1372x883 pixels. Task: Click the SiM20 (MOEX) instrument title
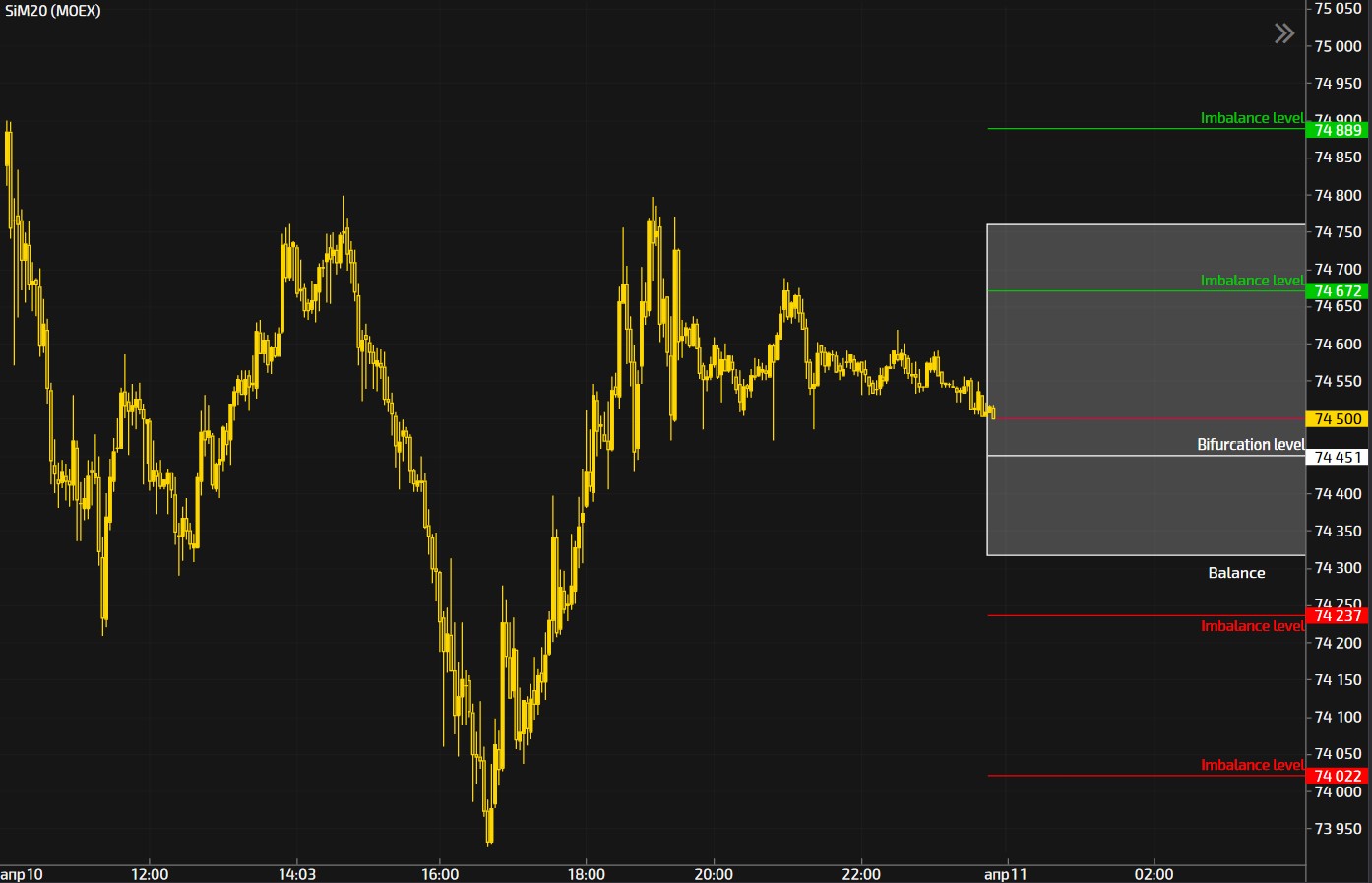click(x=53, y=11)
